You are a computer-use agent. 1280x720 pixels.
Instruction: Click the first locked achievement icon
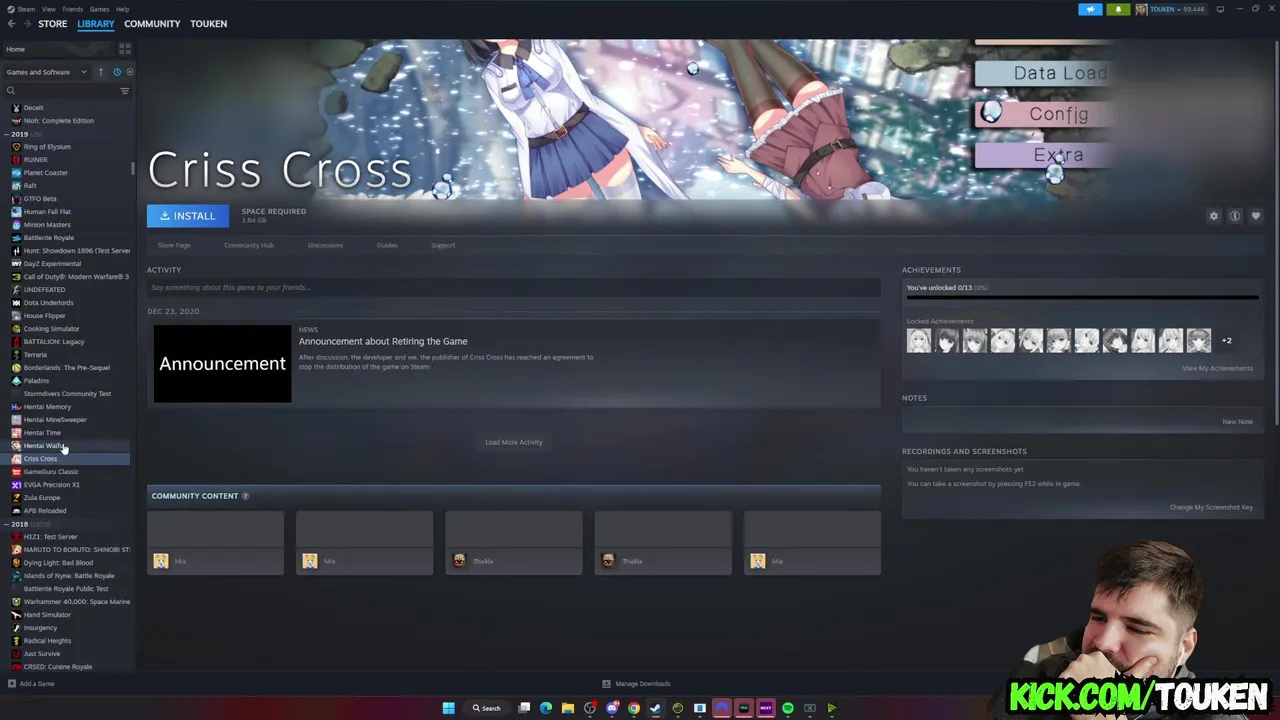tap(919, 341)
